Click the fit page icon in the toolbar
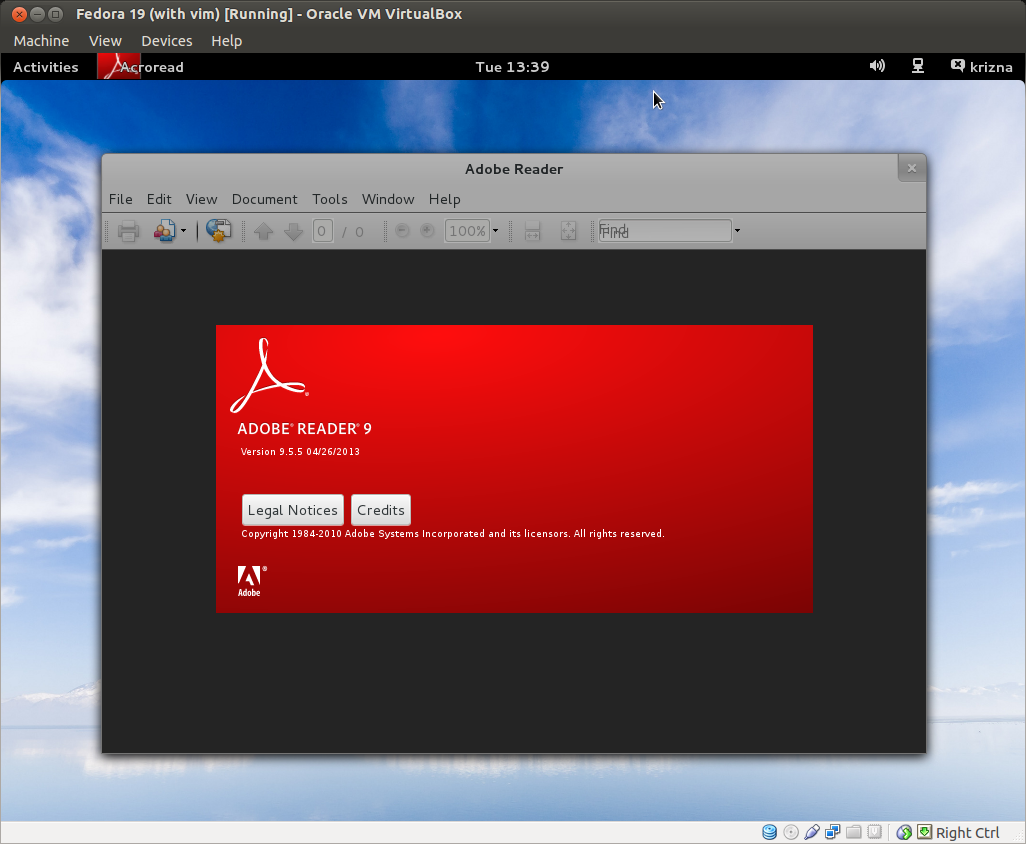 568,230
